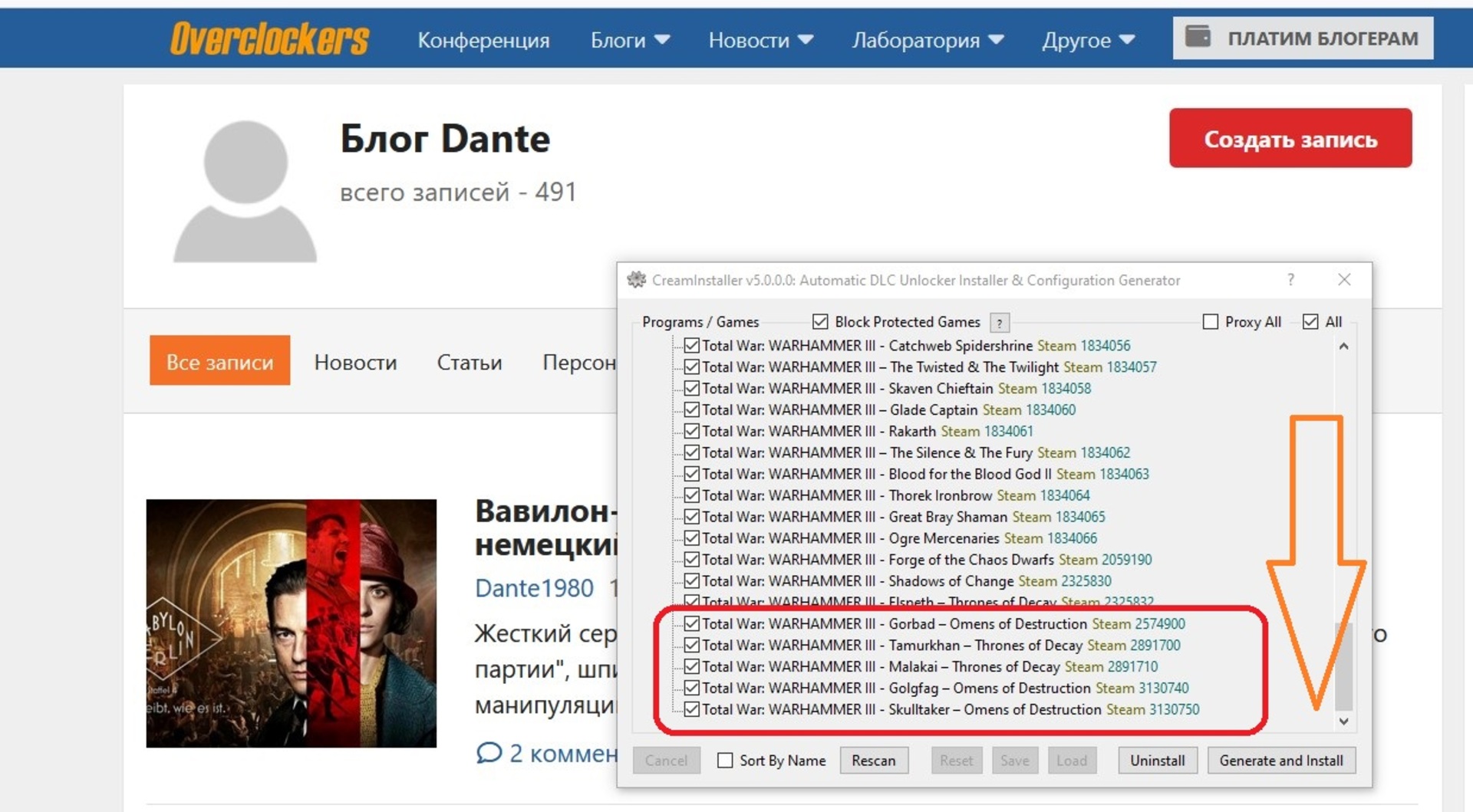Click the scroll up arrow in the games list
Image resolution: width=1473 pixels, height=812 pixels.
click(x=1343, y=347)
